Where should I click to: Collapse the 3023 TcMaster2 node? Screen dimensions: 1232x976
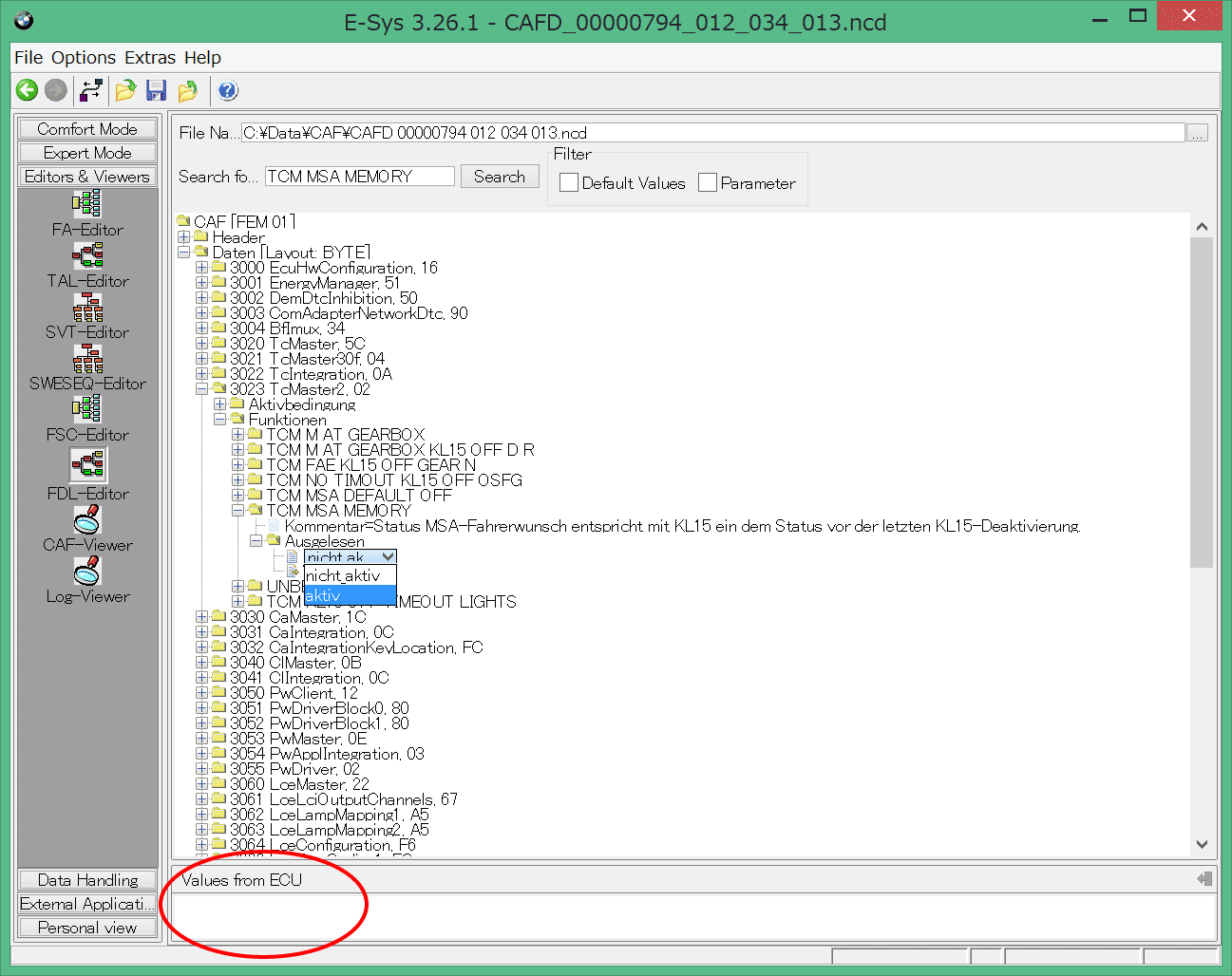pyautogui.click(x=201, y=389)
